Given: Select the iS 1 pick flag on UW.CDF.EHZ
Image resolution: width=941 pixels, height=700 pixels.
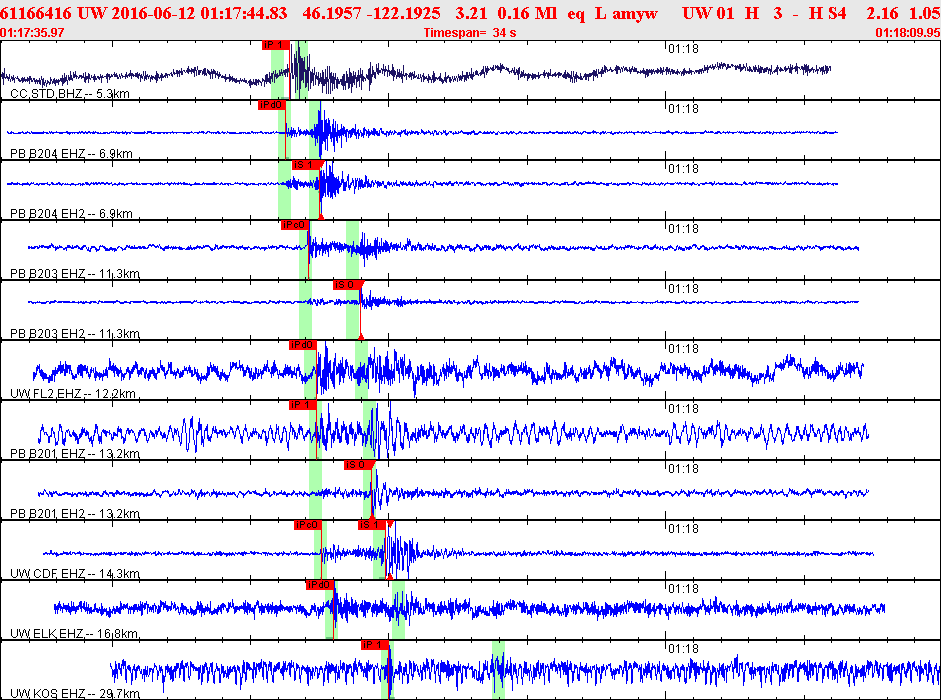Looking at the screenshot, I should coord(371,525).
